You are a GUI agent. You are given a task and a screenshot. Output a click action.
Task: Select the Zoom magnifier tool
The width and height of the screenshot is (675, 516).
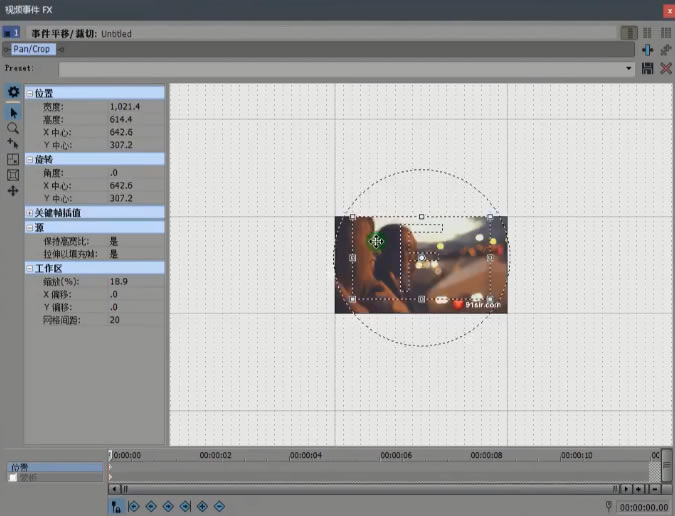[13, 128]
